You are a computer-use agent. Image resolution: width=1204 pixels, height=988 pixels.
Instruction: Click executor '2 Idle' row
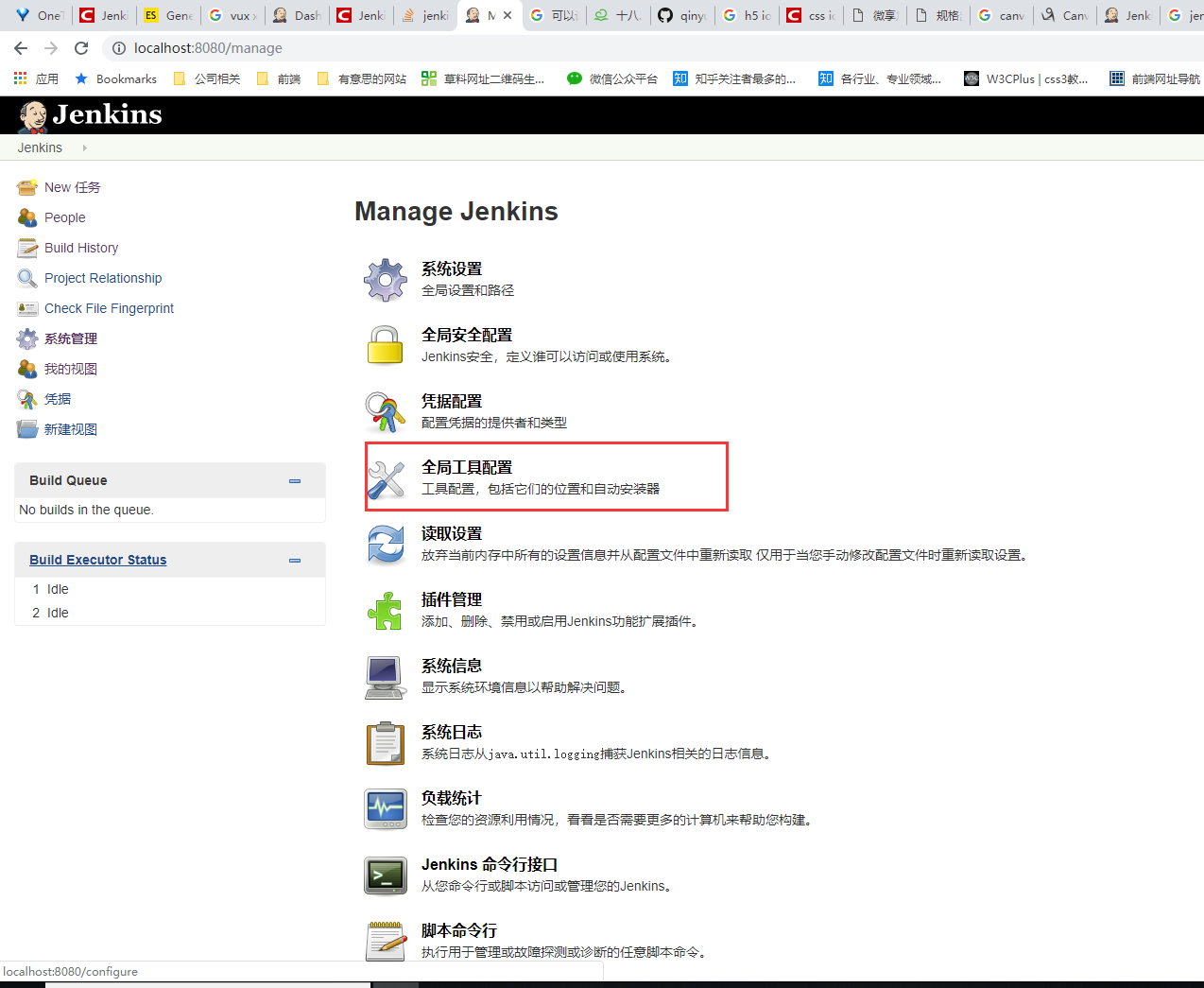click(x=170, y=613)
